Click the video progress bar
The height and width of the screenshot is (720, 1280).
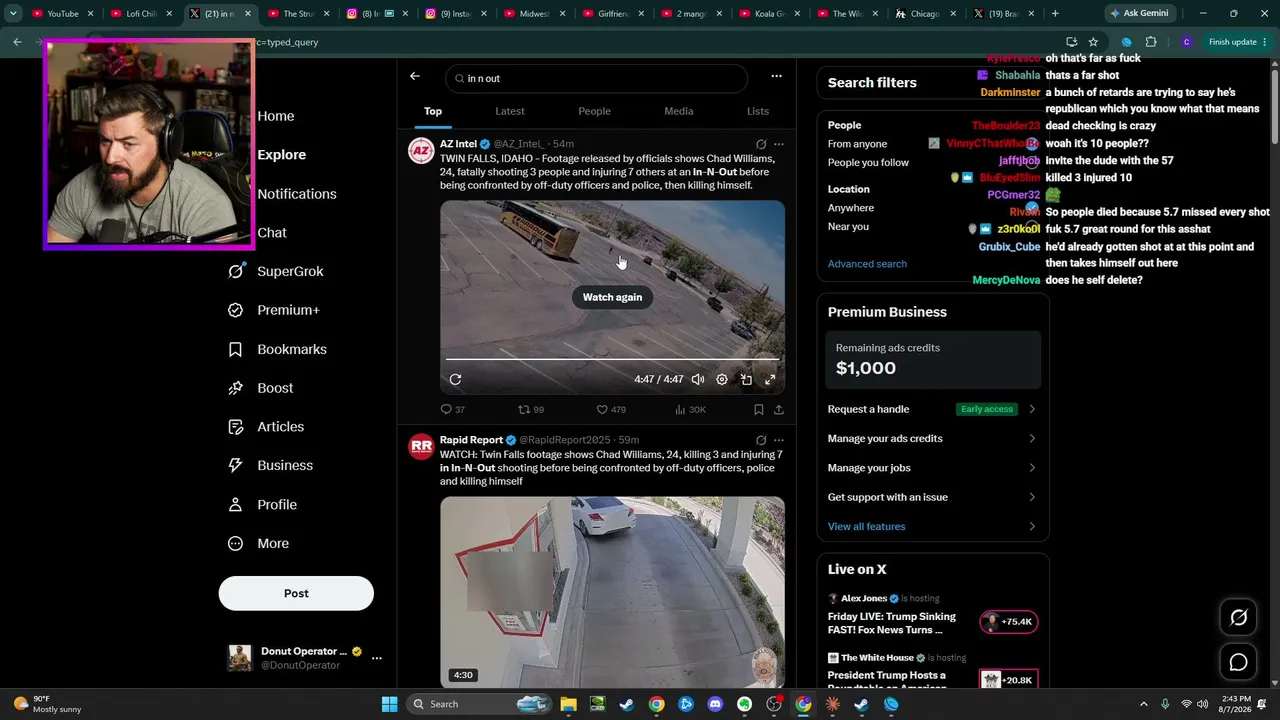pos(612,359)
